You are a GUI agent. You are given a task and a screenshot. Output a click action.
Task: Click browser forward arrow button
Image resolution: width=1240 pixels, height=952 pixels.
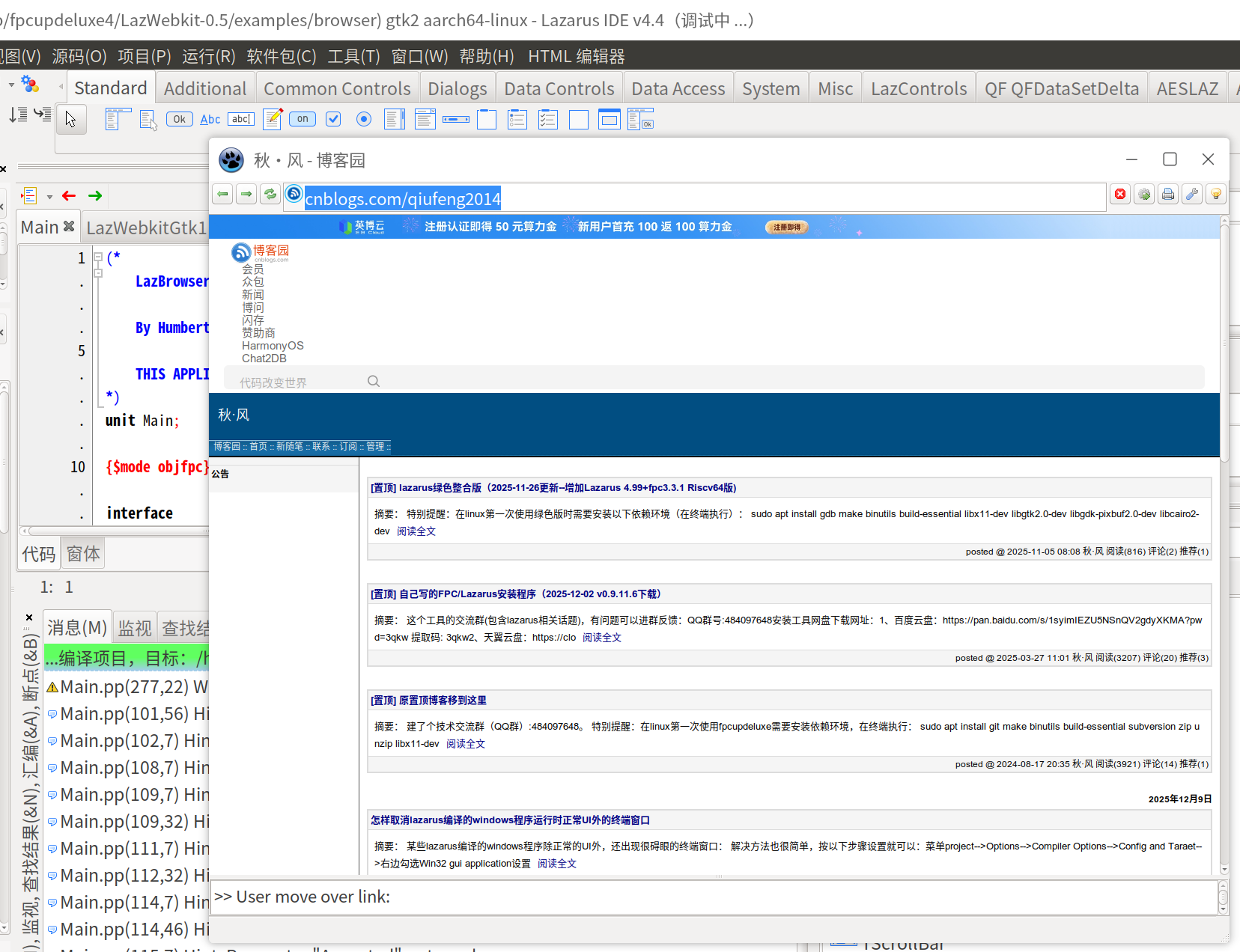246,194
